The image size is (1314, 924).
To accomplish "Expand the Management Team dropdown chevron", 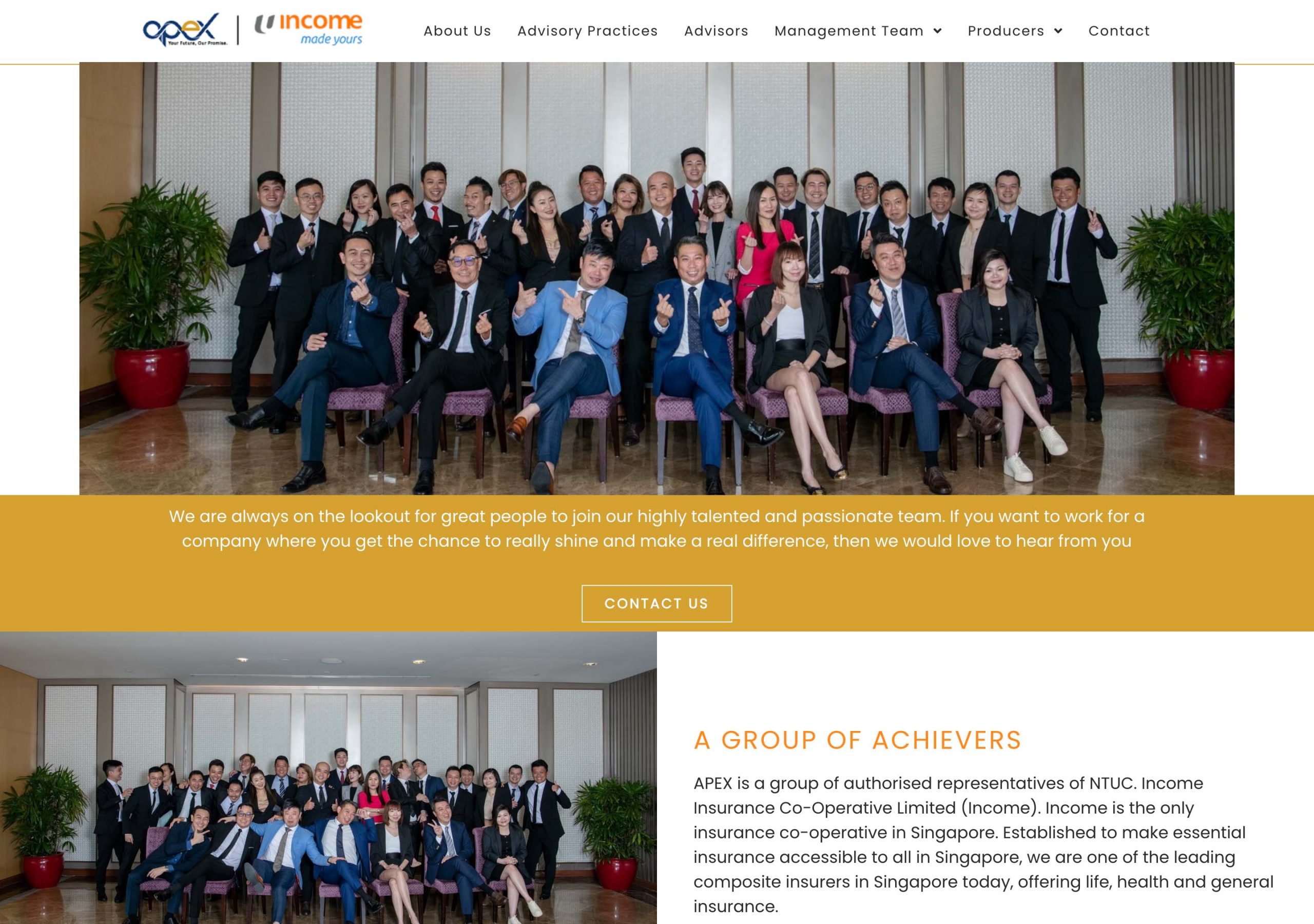I will (x=937, y=31).
